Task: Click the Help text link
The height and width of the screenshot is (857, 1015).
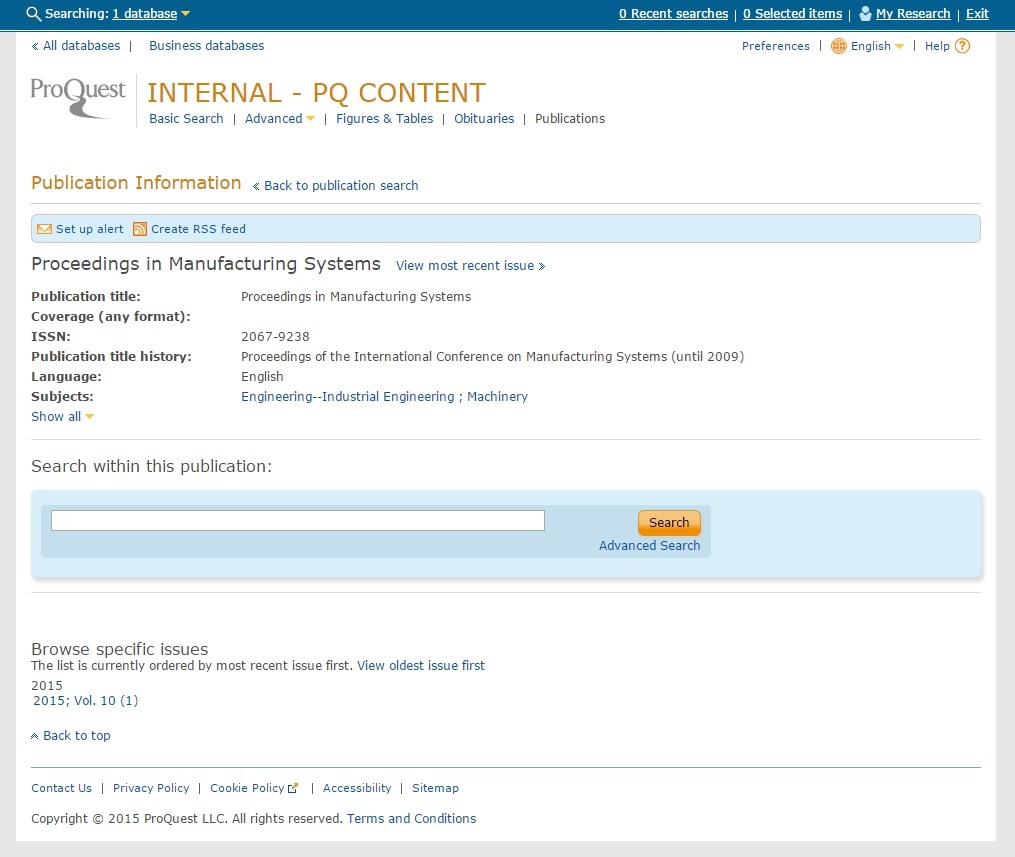Action: click(x=937, y=46)
